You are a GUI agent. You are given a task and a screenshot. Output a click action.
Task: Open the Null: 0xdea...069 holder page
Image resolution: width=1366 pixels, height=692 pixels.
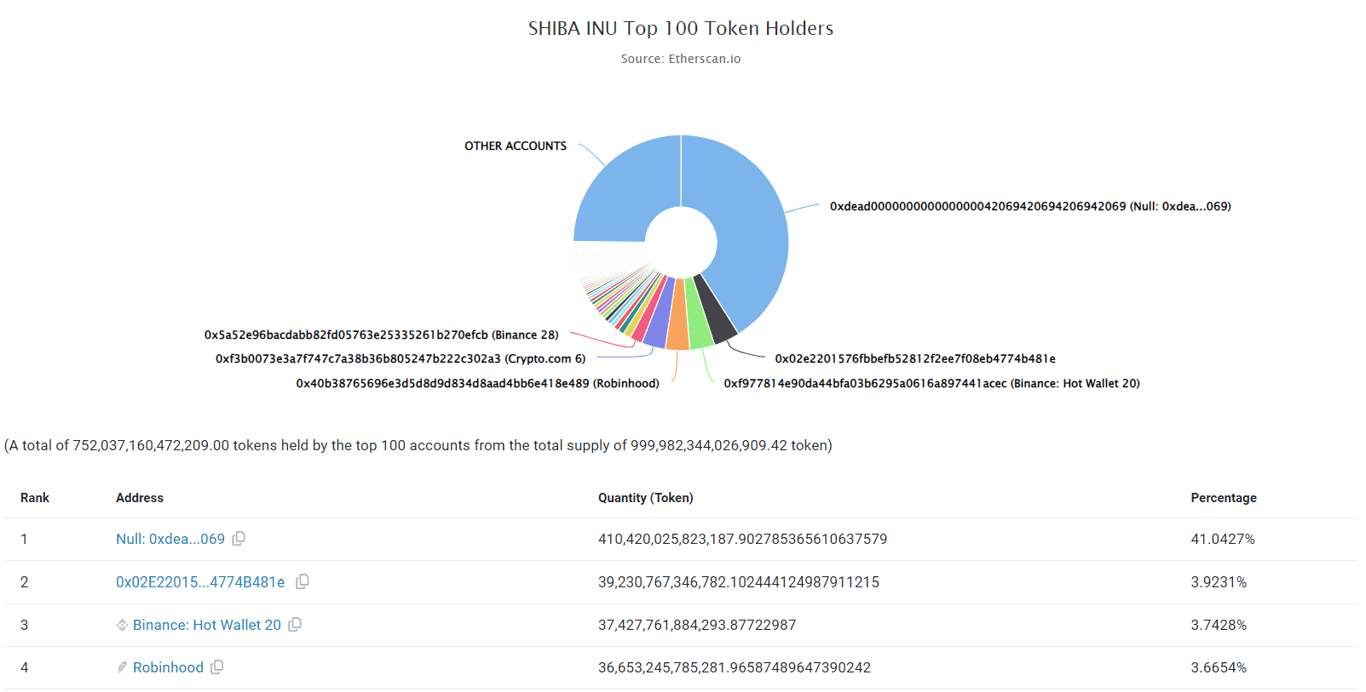point(171,538)
